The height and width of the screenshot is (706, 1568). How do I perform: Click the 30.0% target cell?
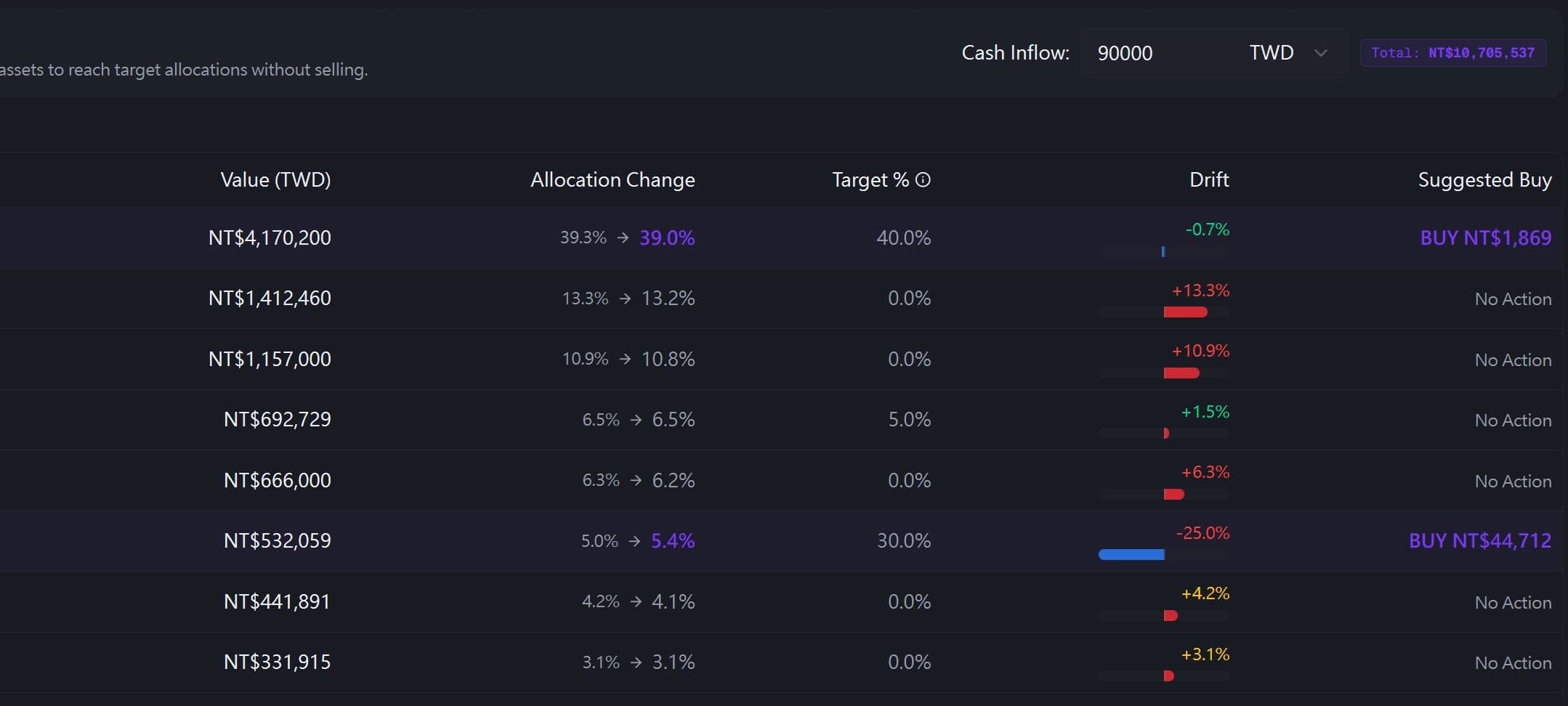tap(903, 540)
